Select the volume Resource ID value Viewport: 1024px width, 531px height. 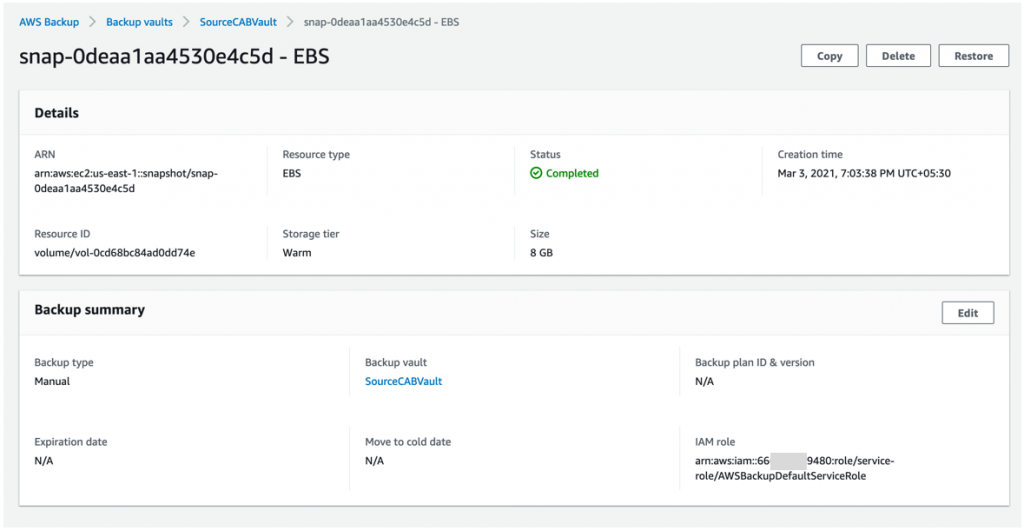pos(114,253)
